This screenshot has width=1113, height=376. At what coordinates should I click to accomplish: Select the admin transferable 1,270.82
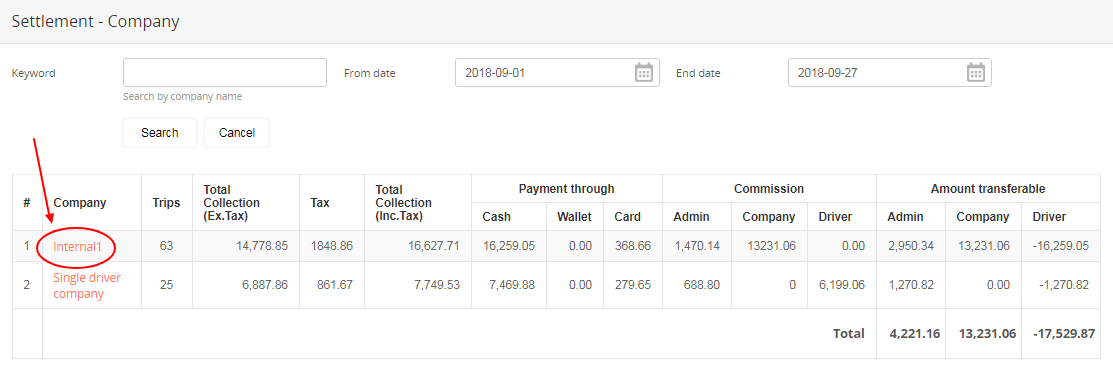[x=911, y=285]
